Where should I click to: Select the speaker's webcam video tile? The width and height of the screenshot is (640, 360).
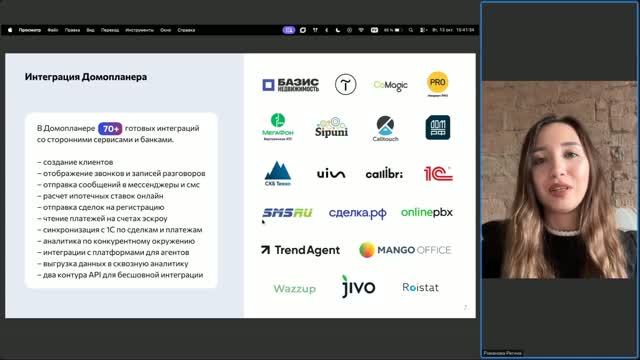pyautogui.click(x=559, y=180)
